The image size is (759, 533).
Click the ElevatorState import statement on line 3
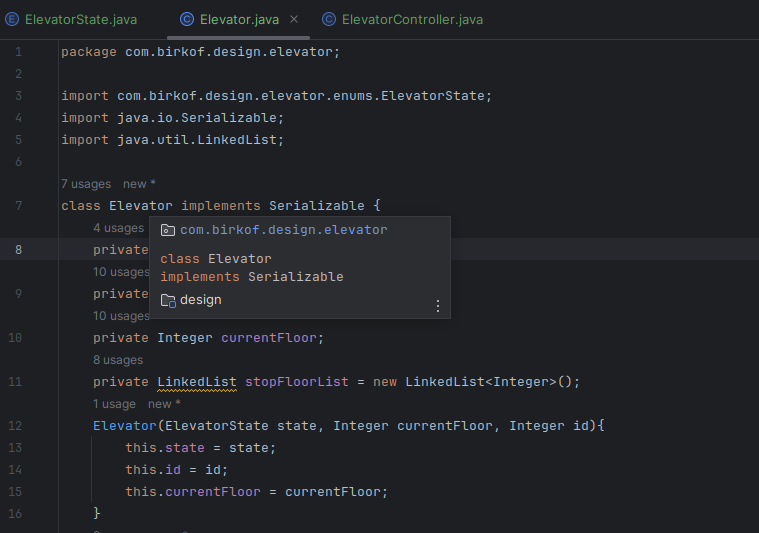click(276, 96)
